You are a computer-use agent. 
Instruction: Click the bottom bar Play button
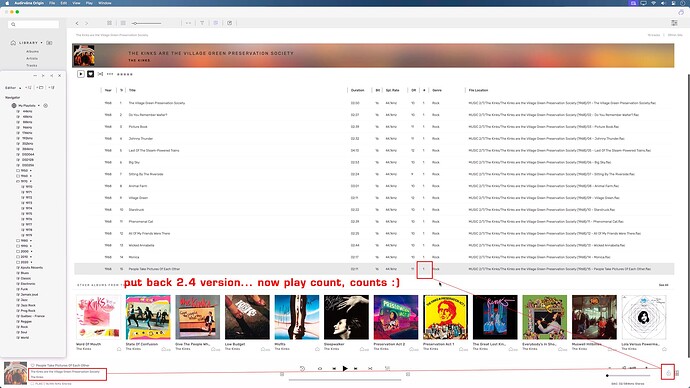(x=345, y=369)
